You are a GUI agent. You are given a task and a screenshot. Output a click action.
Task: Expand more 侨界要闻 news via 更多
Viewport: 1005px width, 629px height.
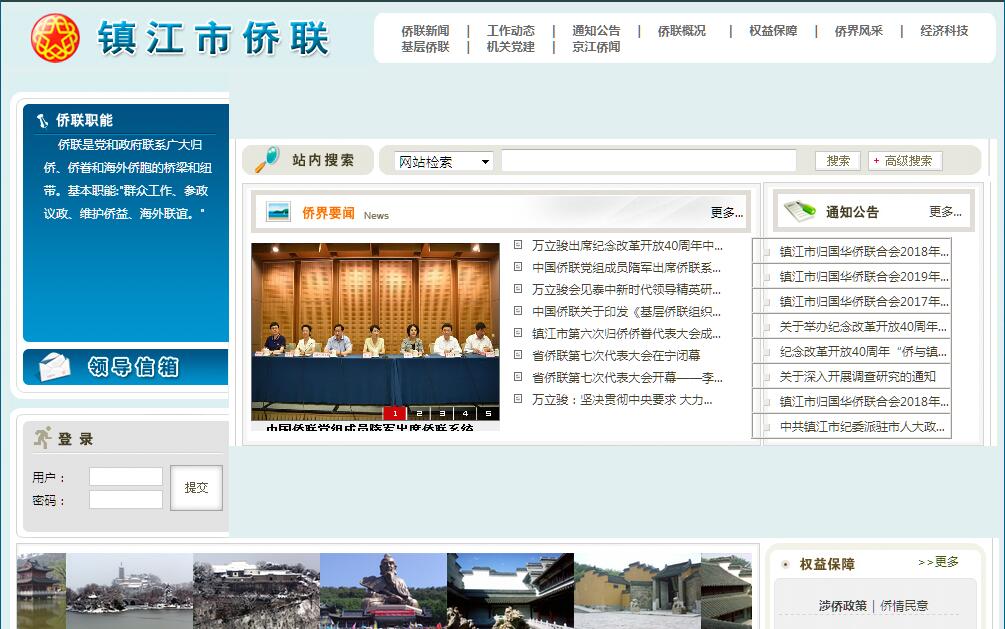[x=726, y=212]
